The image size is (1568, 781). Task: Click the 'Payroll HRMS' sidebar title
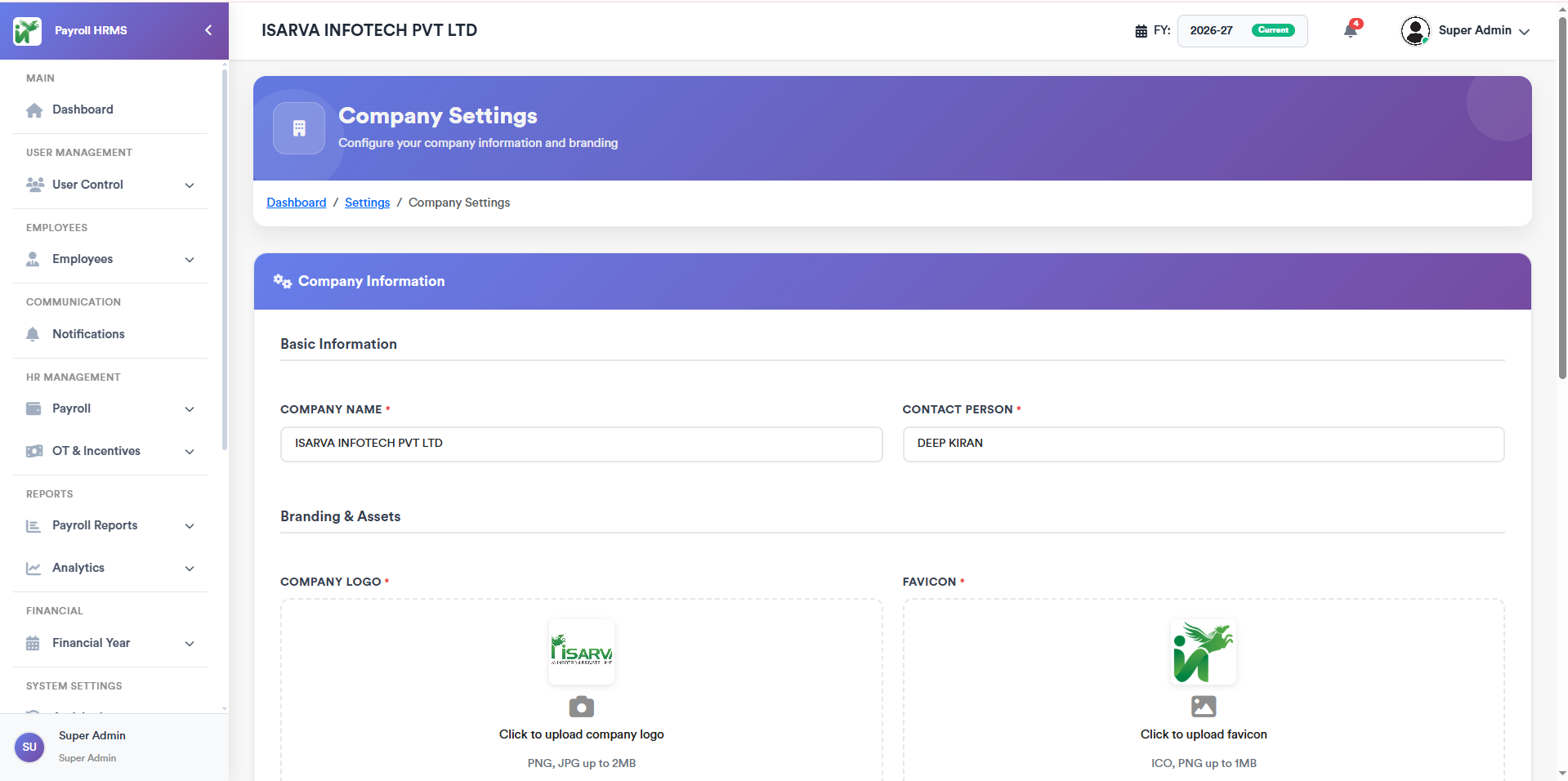tap(91, 30)
